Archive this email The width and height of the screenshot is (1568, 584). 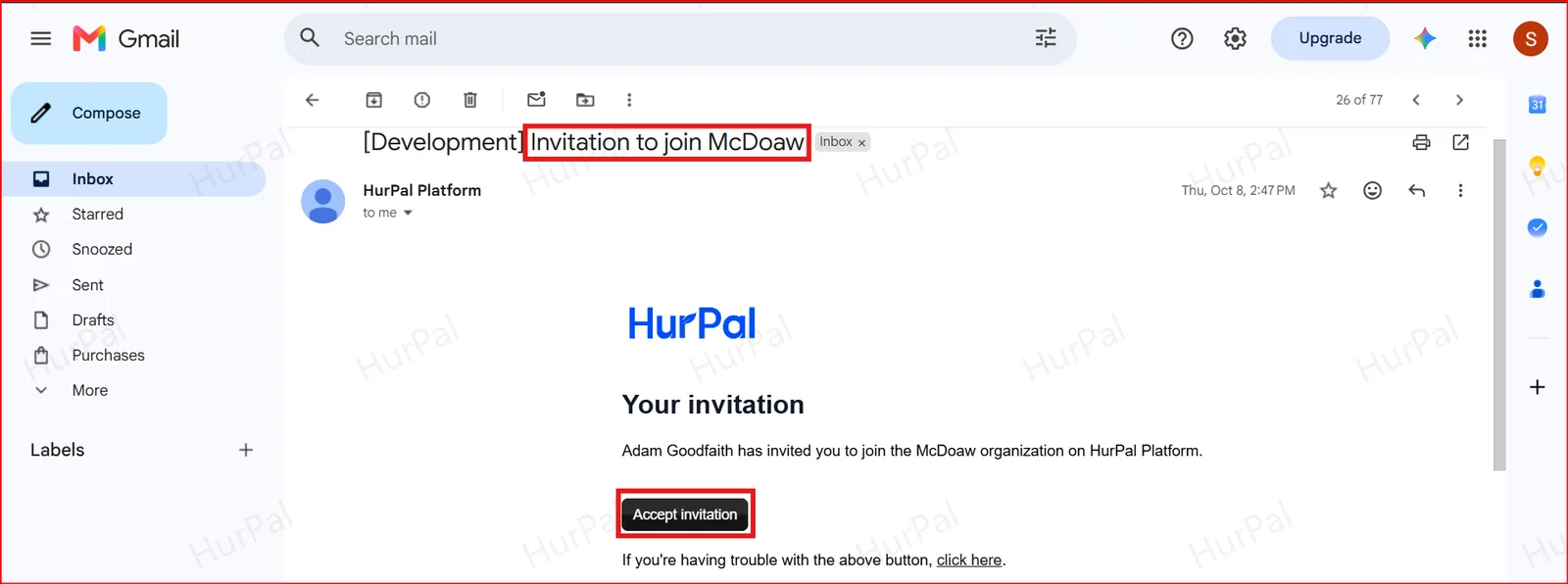tap(373, 100)
